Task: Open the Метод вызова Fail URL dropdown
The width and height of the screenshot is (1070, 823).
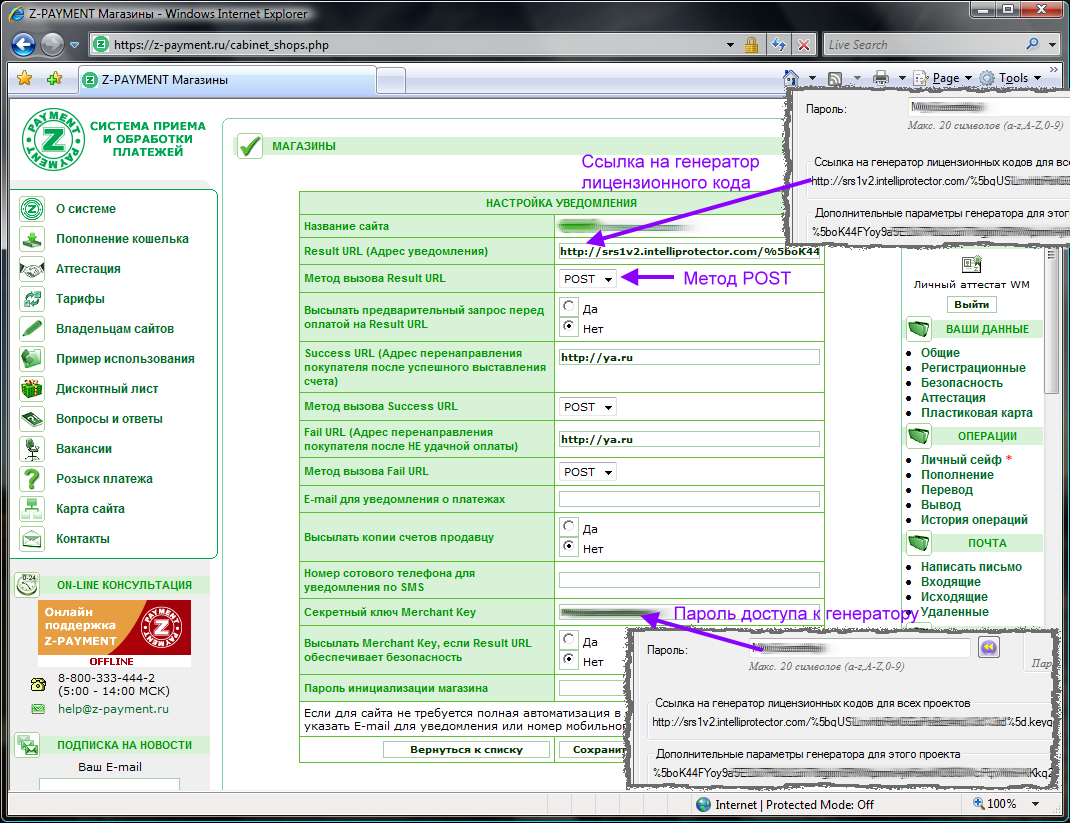Action: (x=588, y=472)
